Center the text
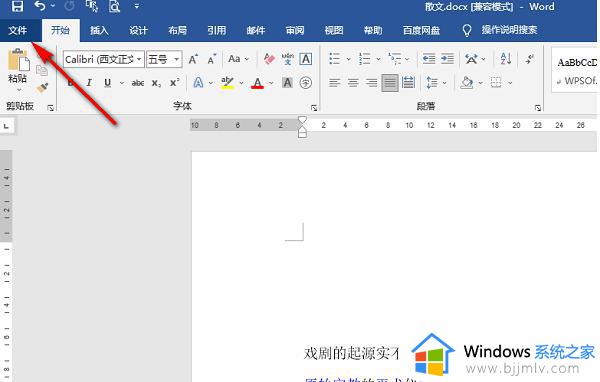The height and width of the screenshot is (382, 600). pyautogui.click(x=353, y=82)
